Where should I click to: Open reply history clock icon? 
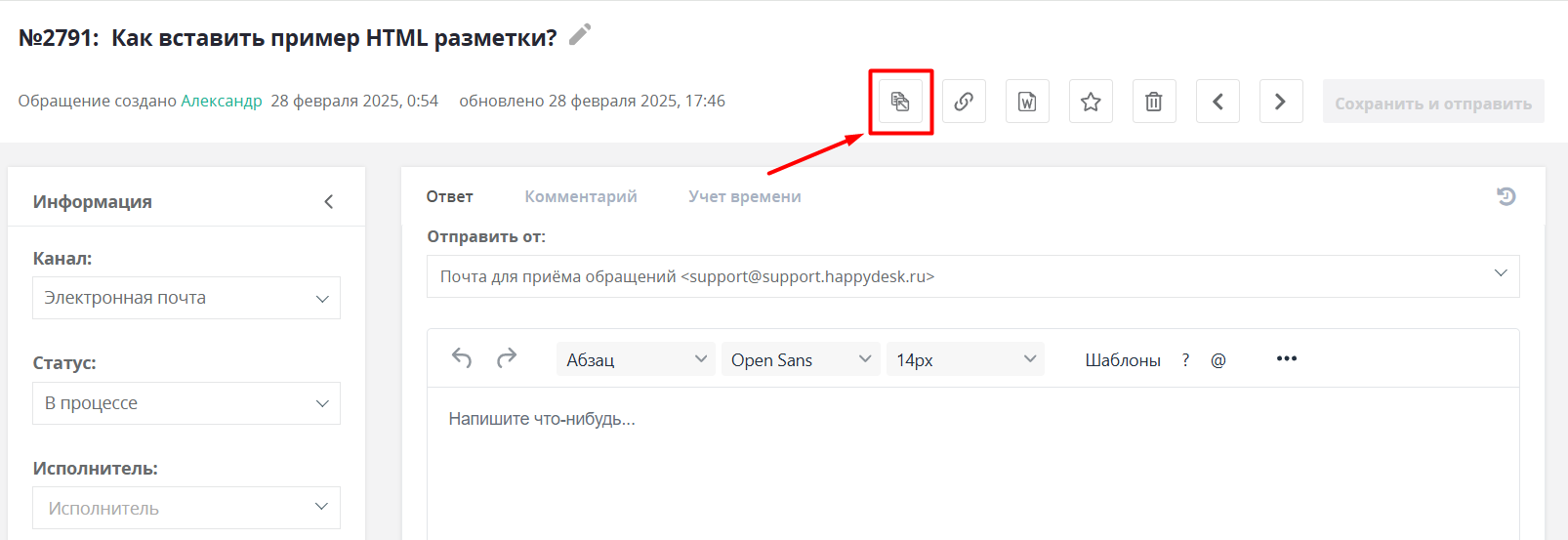(1506, 196)
